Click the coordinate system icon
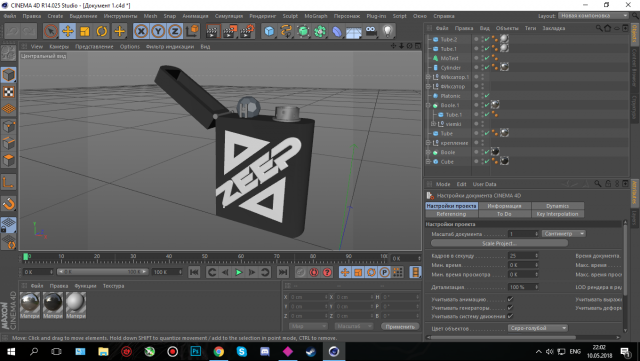This screenshot has width=640, height=361. 192,31
